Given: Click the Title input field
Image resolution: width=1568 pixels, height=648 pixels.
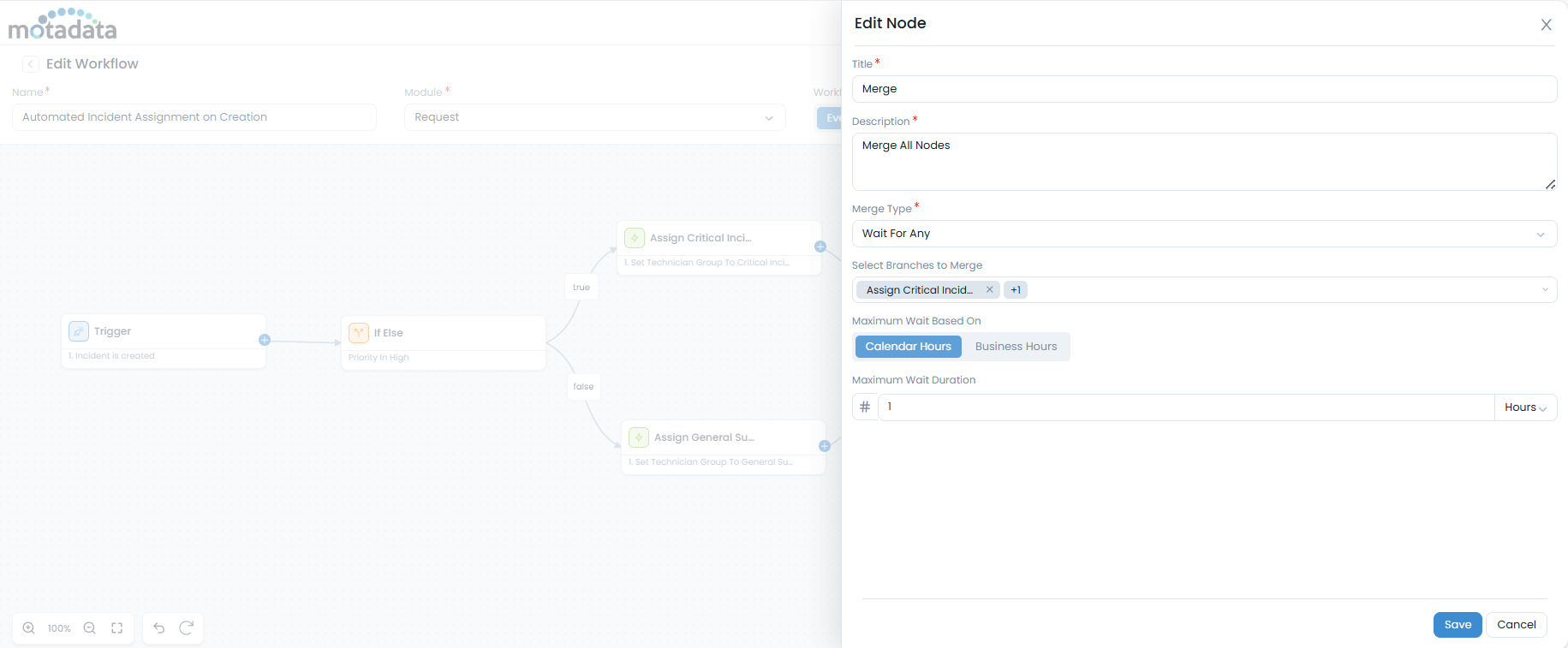Looking at the screenshot, I should pyautogui.click(x=1203, y=89).
